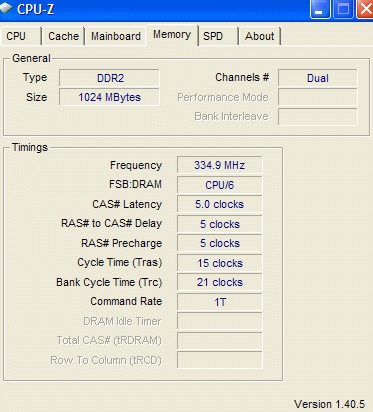Click the grayed Row To Column (tRCD) label

click(x=106, y=360)
